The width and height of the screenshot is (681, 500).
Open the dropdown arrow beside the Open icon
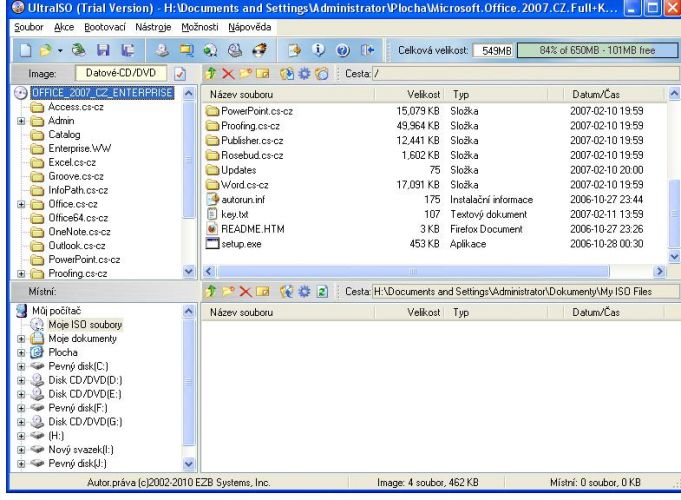(60, 50)
